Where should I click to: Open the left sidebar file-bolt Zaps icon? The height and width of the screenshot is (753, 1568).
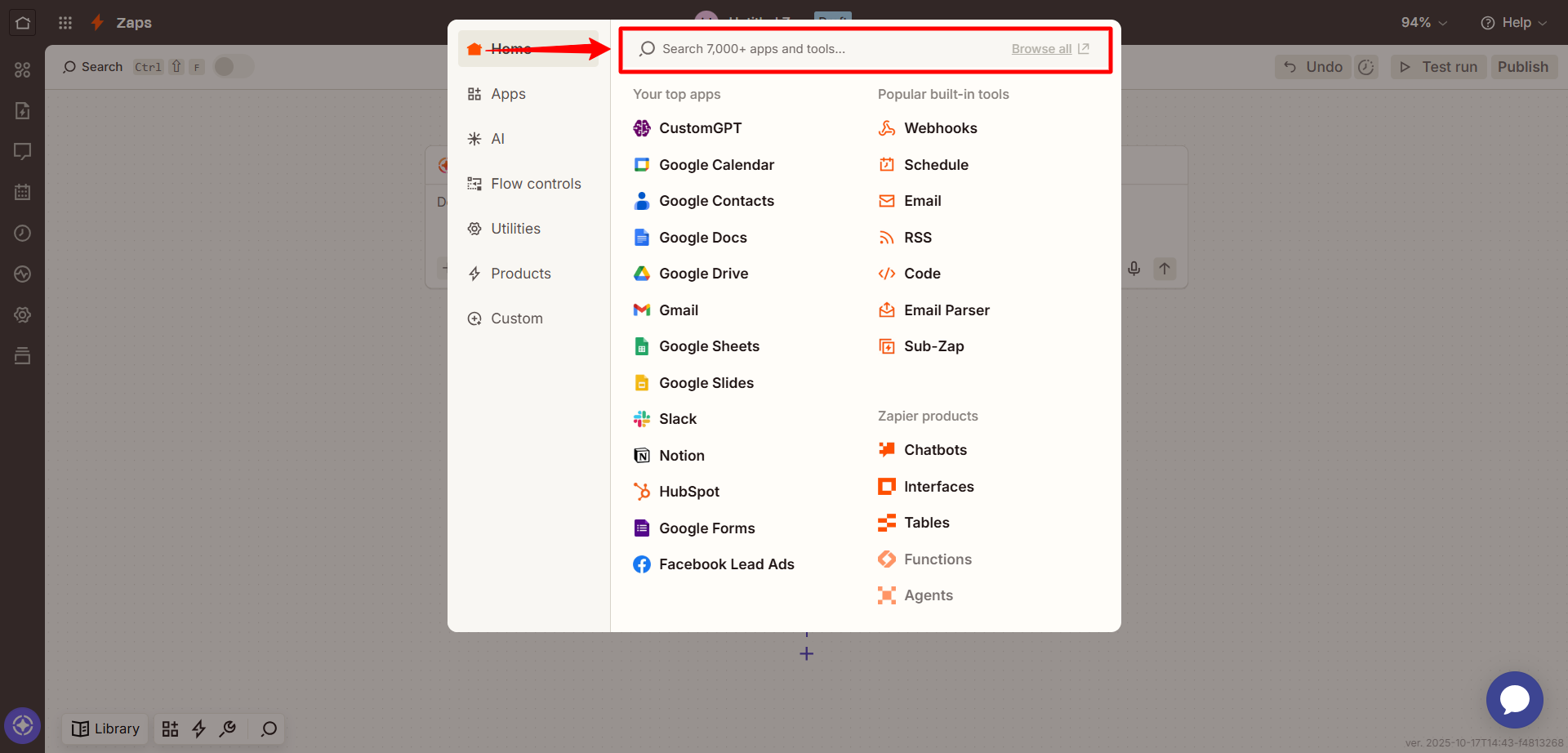pos(22,110)
